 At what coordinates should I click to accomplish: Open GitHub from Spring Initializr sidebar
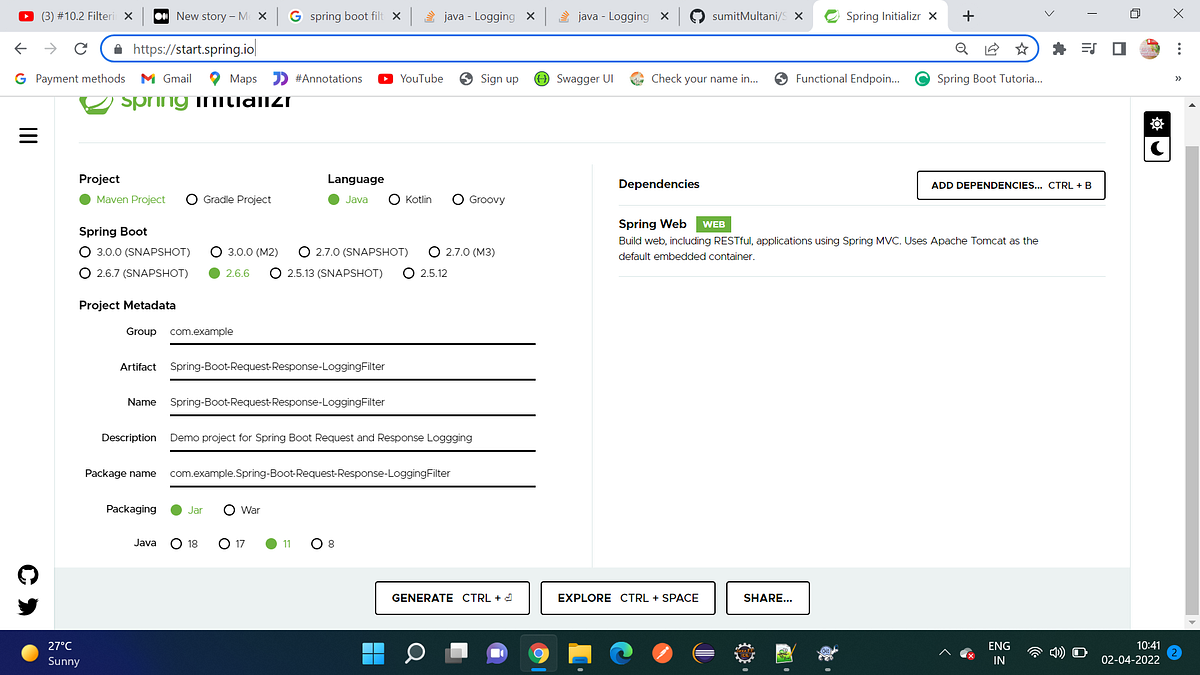point(27,574)
